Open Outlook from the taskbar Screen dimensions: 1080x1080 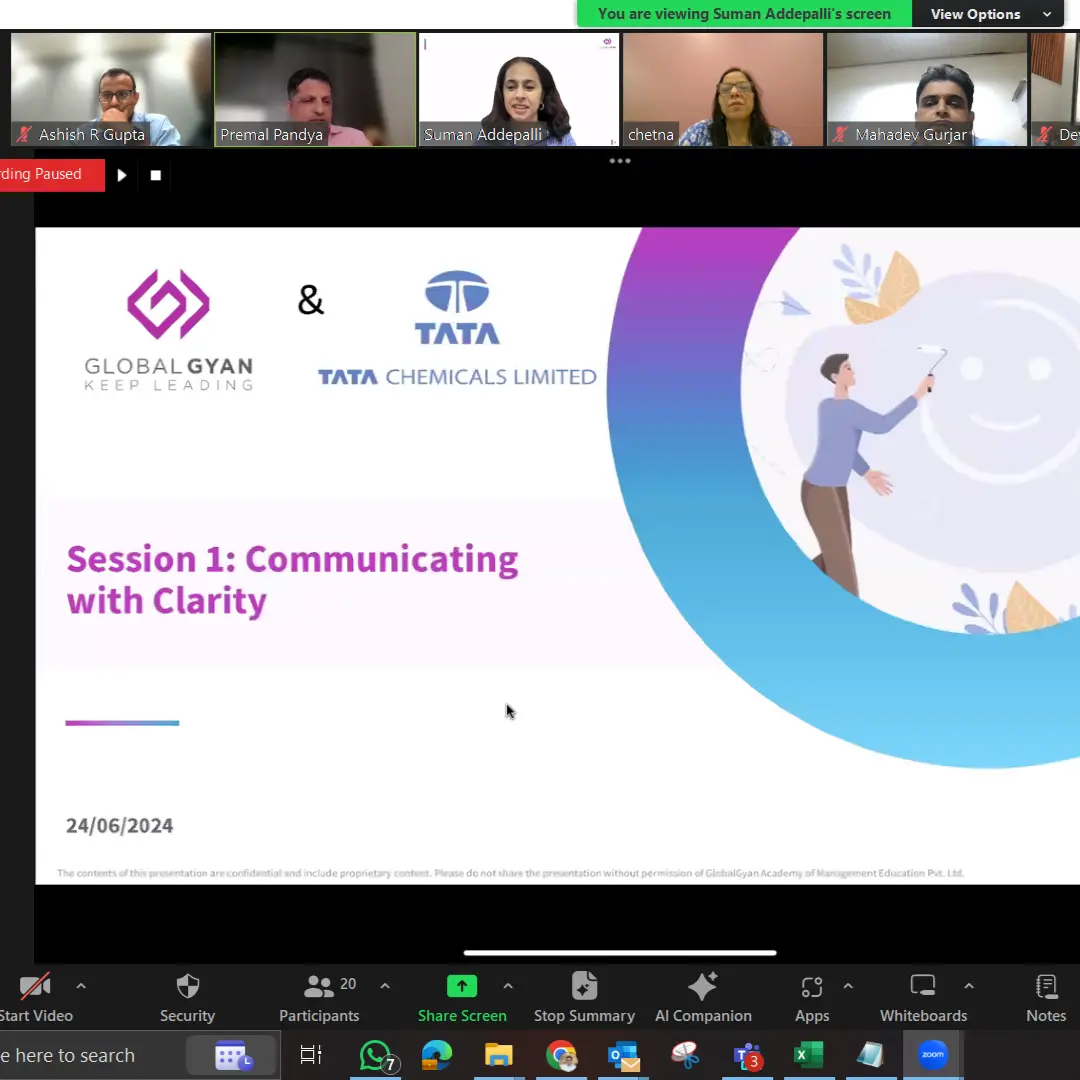623,1056
